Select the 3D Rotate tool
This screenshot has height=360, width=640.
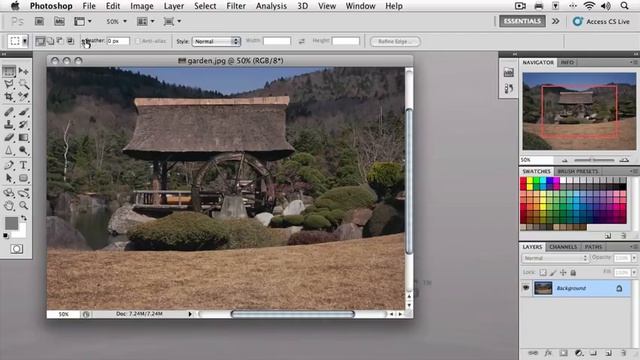coord(9,193)
